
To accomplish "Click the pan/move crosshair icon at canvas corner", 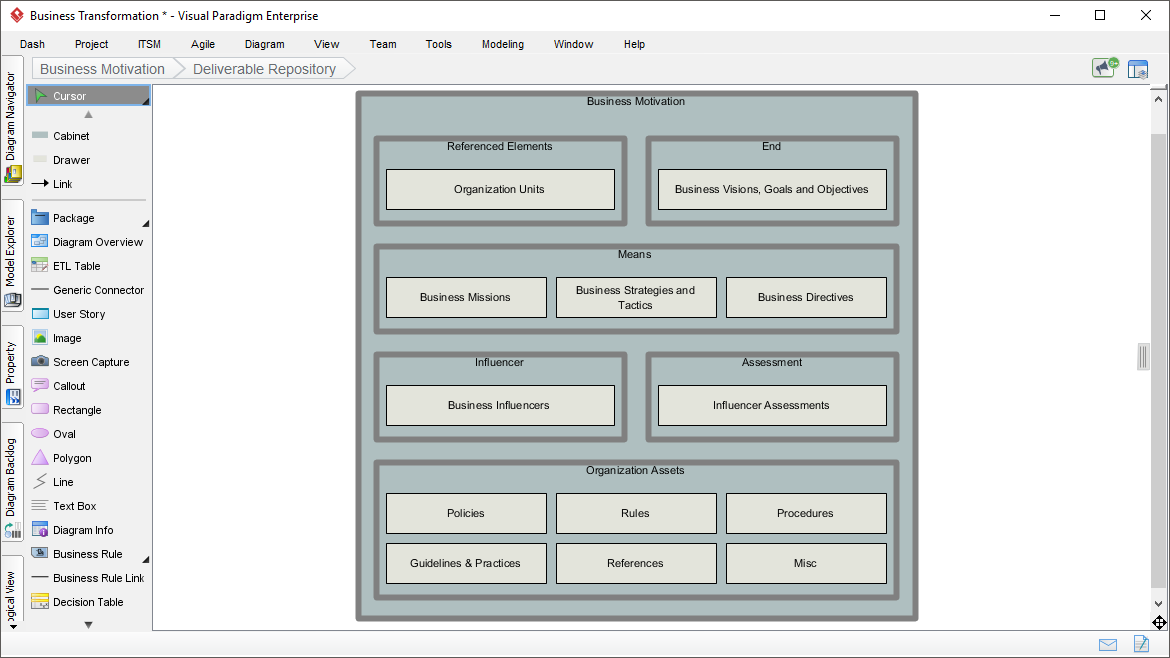I will point(1159,622).
